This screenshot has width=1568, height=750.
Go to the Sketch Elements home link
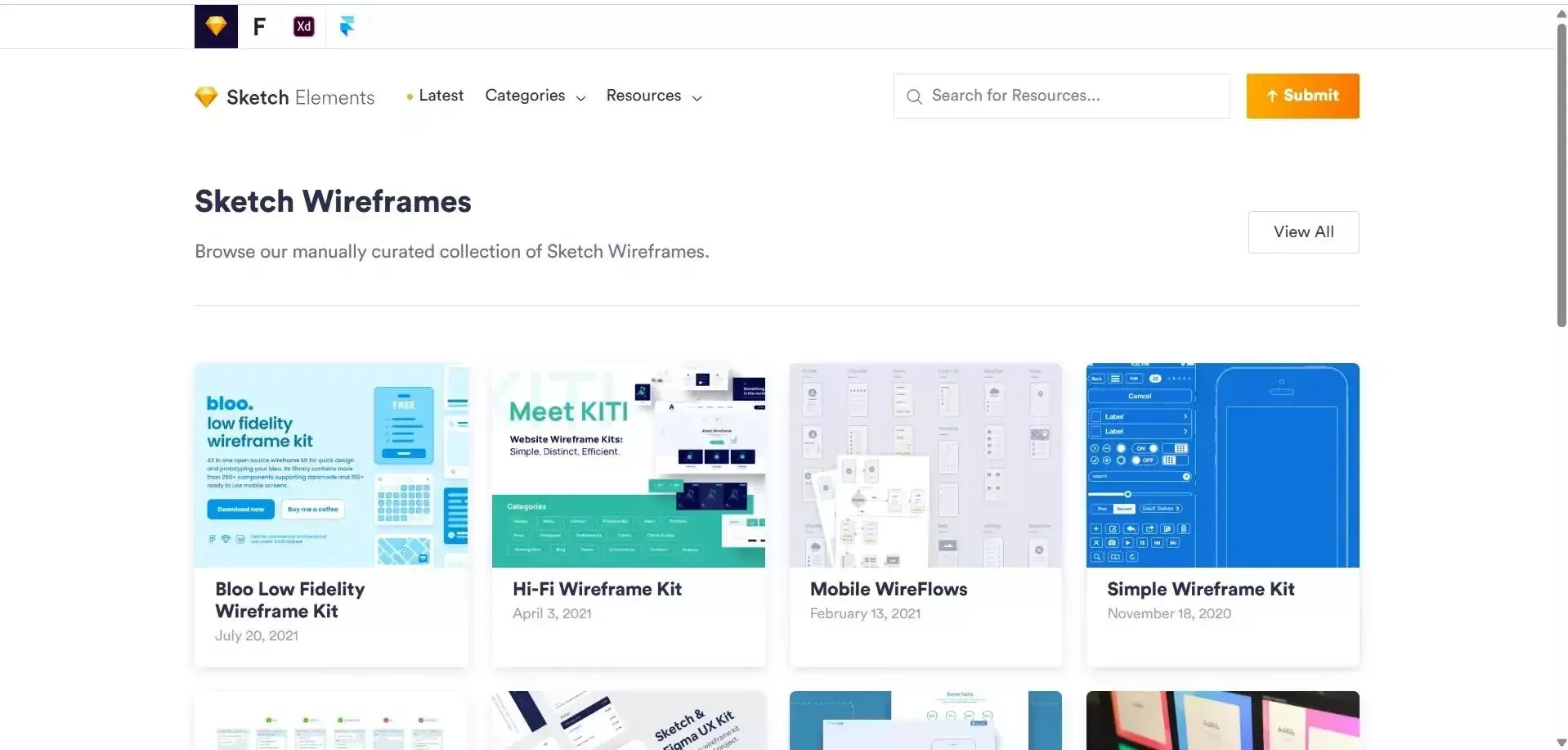(284, 97)
